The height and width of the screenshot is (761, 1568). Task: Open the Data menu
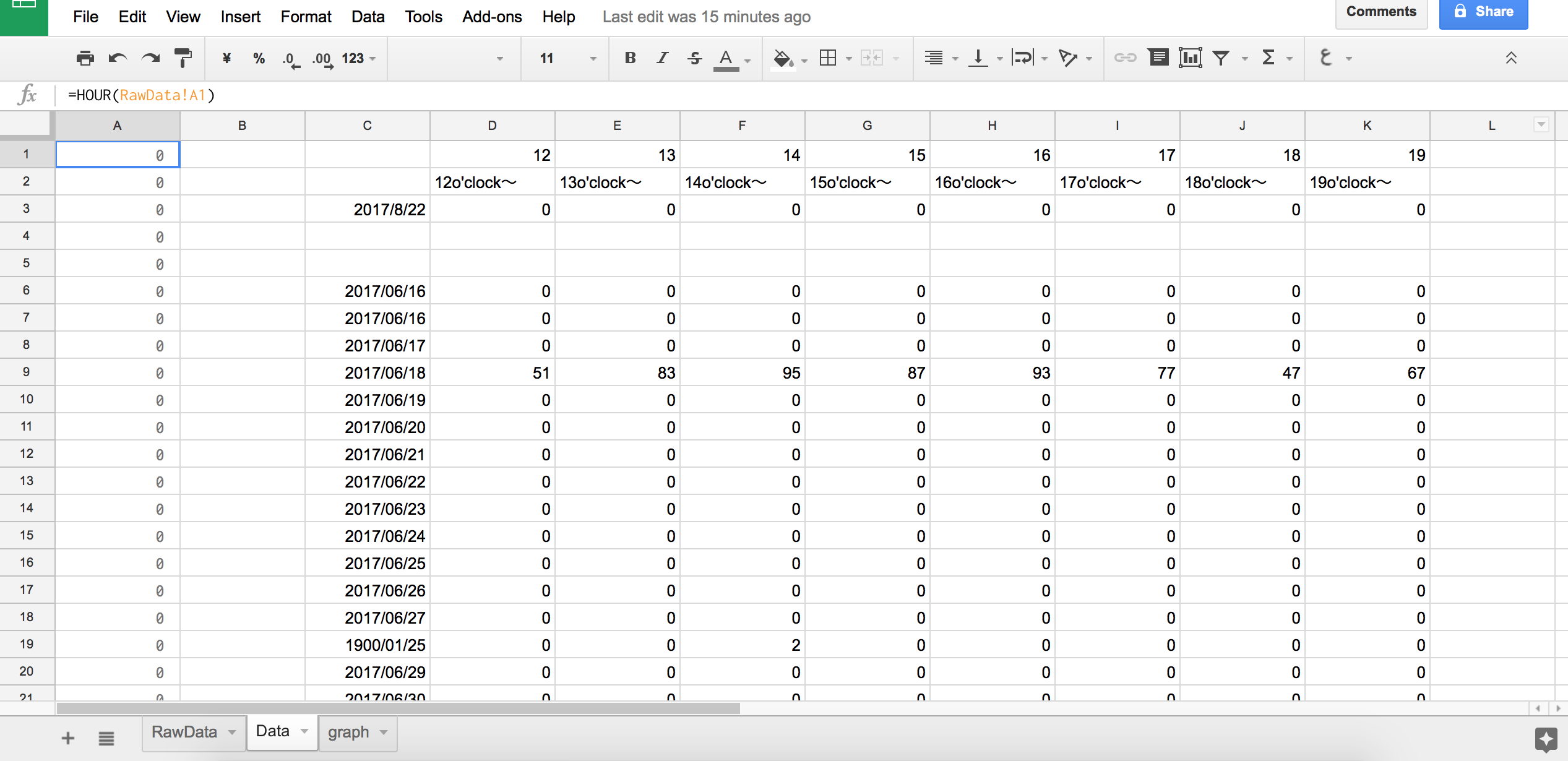[x=368, y=17]
